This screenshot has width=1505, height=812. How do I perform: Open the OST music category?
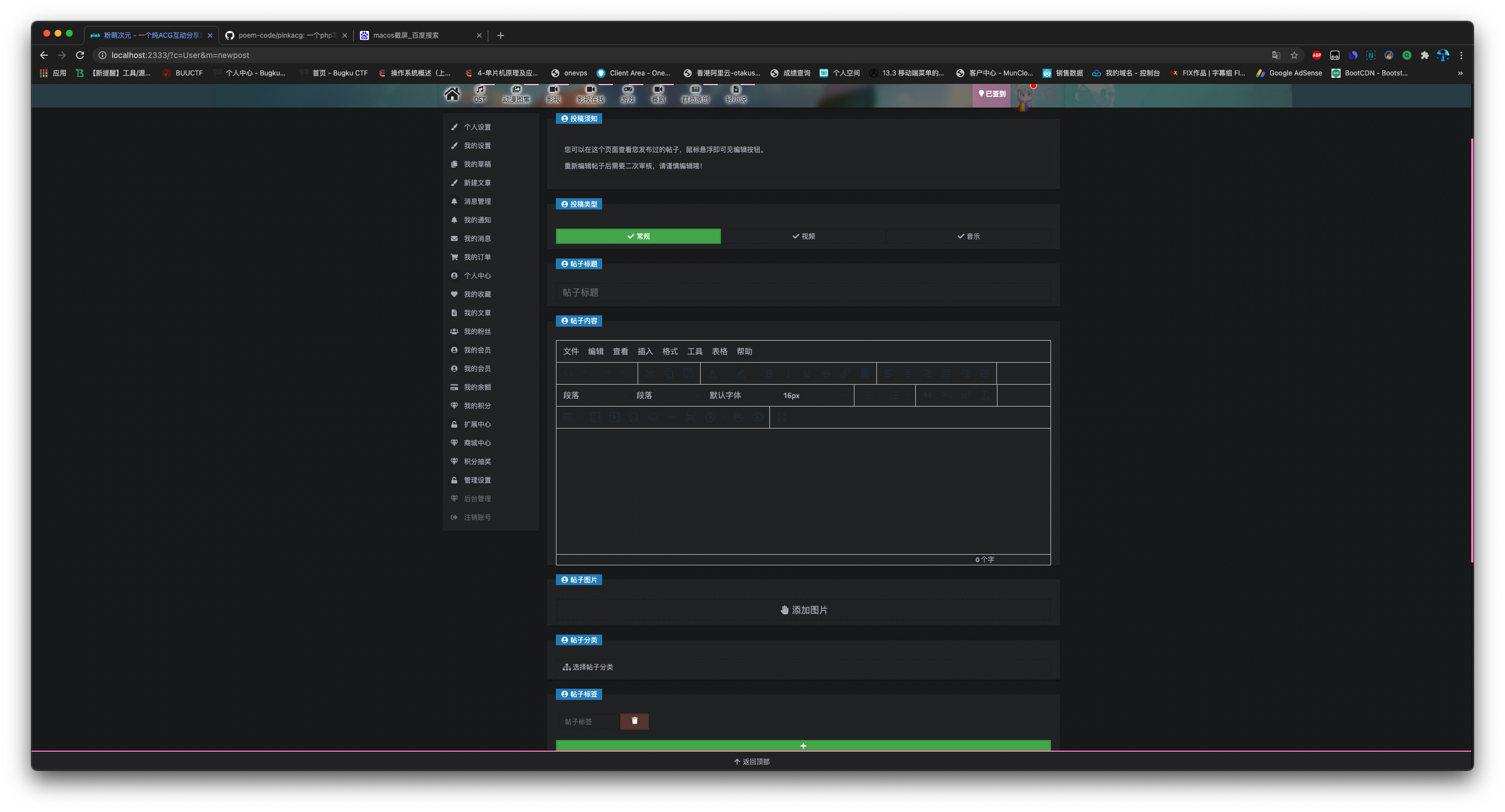[x=480, y=94]
